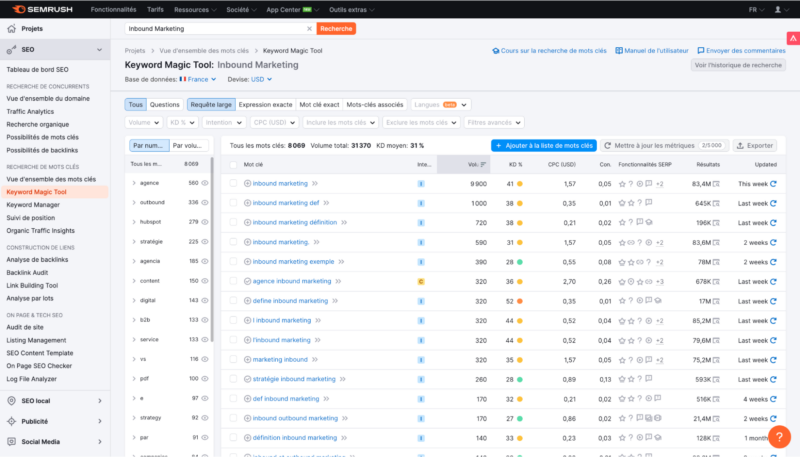Add inbound marketing exemple via plus icon

(x=247, y=262)
